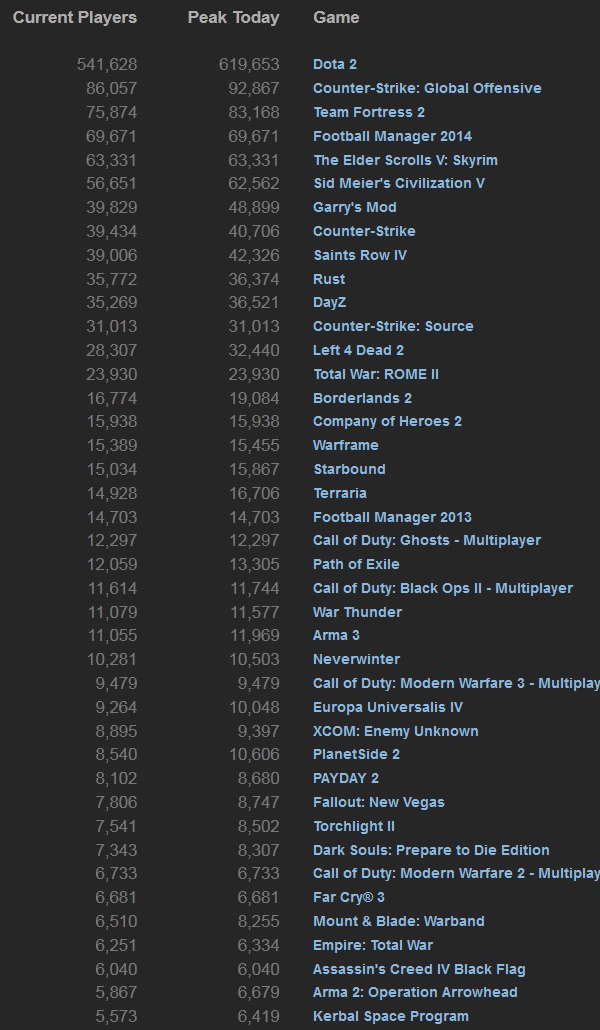Screen dimensions: 600x1030
Task: Open Team Fortress 2 stats page
Action: pyautogui.click(x=369, y=112)
